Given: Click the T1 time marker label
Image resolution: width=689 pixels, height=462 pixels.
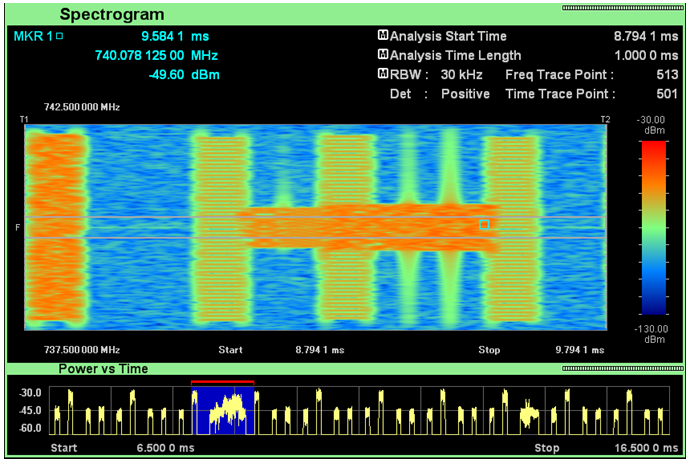Looking at the screenshot, I should 24,120.
